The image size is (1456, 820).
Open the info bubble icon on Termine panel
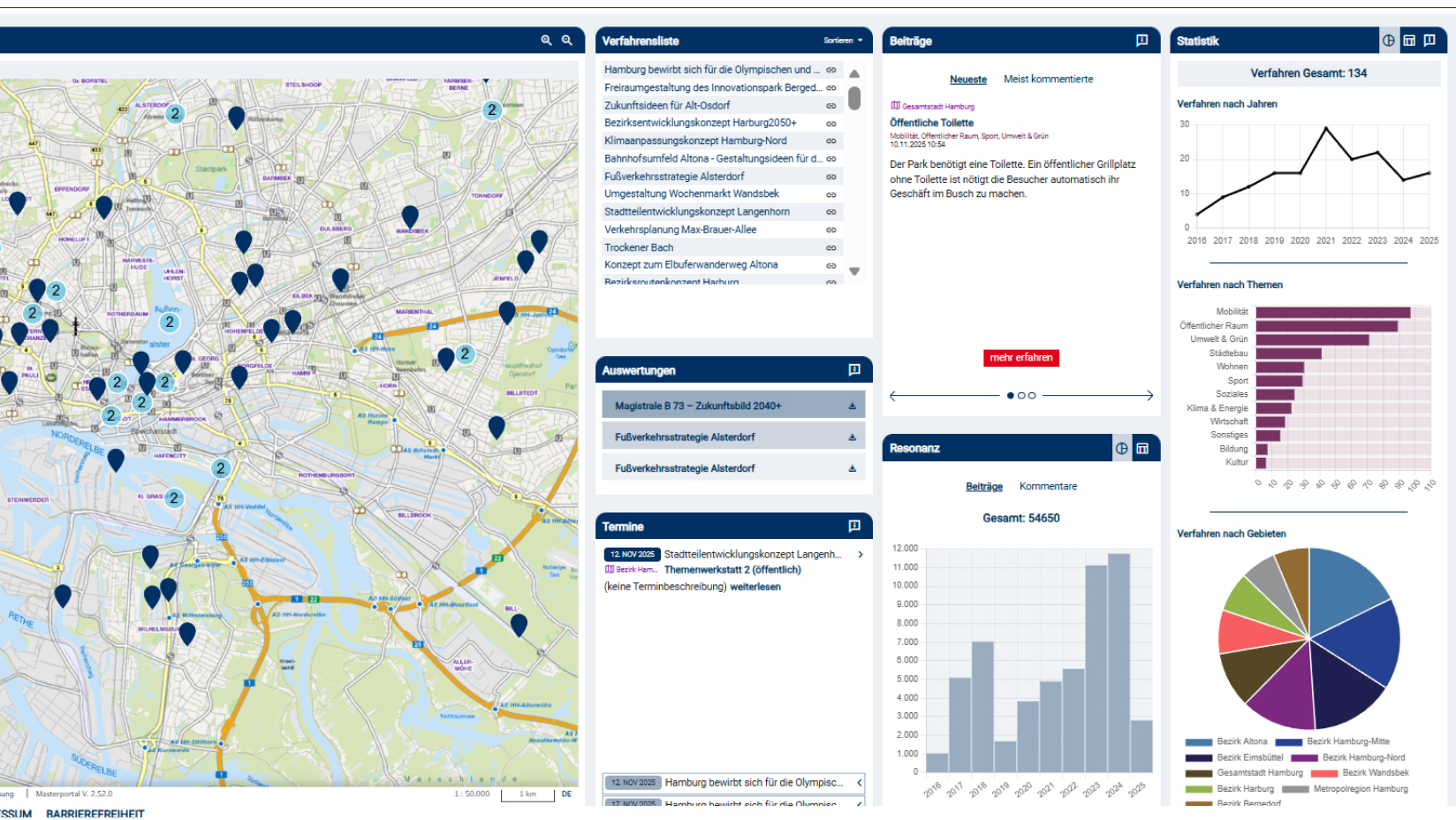point(853,525)
